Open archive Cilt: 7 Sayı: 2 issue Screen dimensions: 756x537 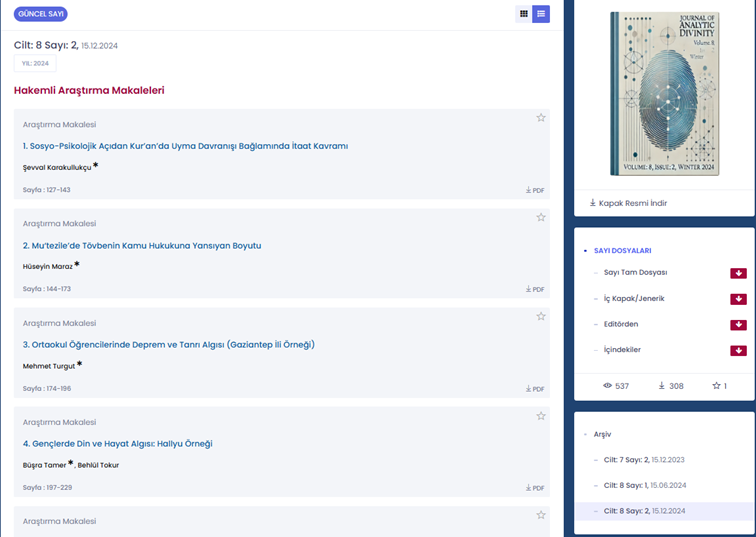644,459
